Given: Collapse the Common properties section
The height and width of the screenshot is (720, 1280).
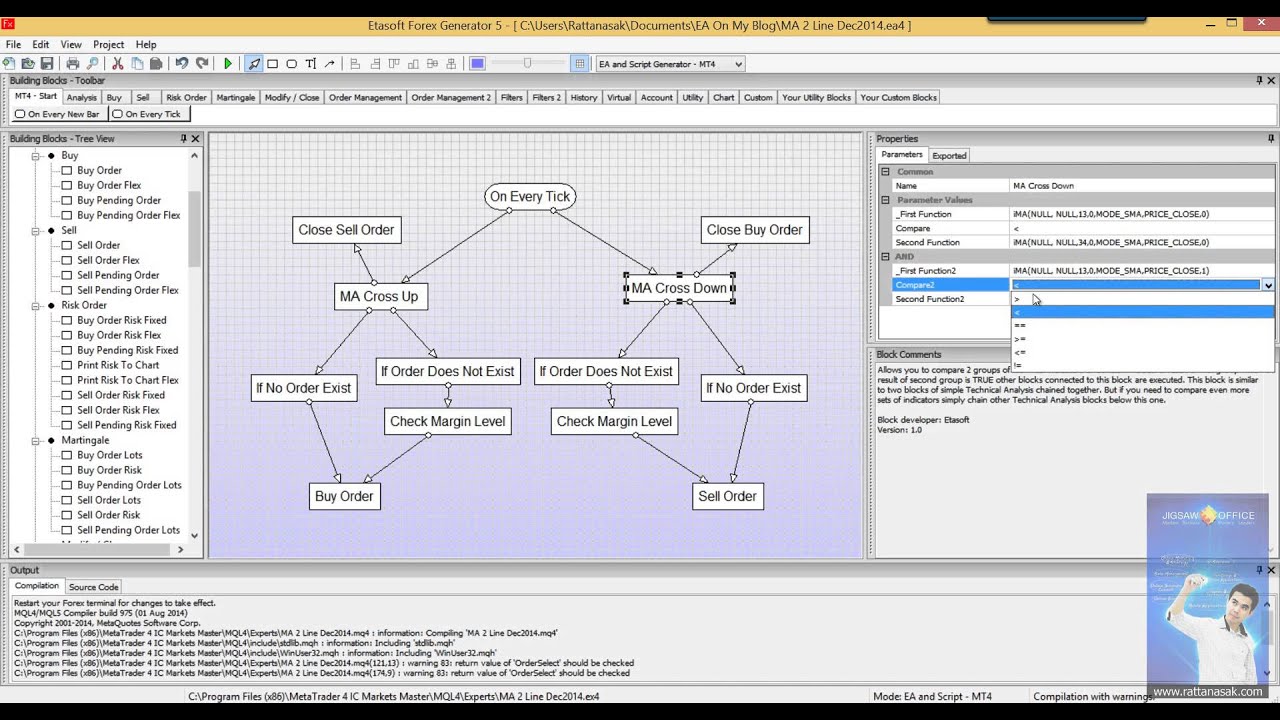Looking at the screenshot, I should [885, 172].
